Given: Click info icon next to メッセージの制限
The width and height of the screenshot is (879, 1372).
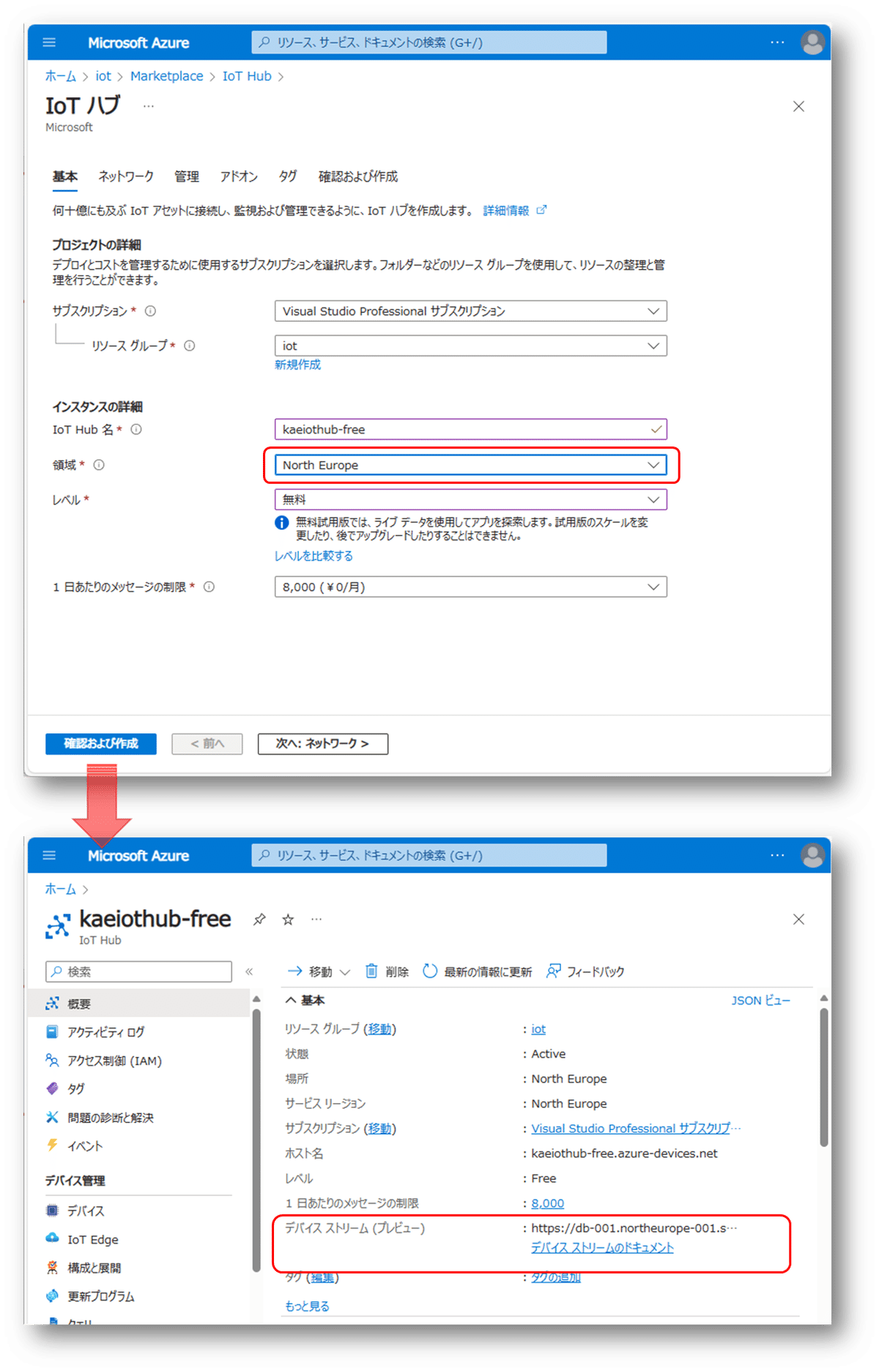Looking at the screenshot, I should (x=209, y=587).
